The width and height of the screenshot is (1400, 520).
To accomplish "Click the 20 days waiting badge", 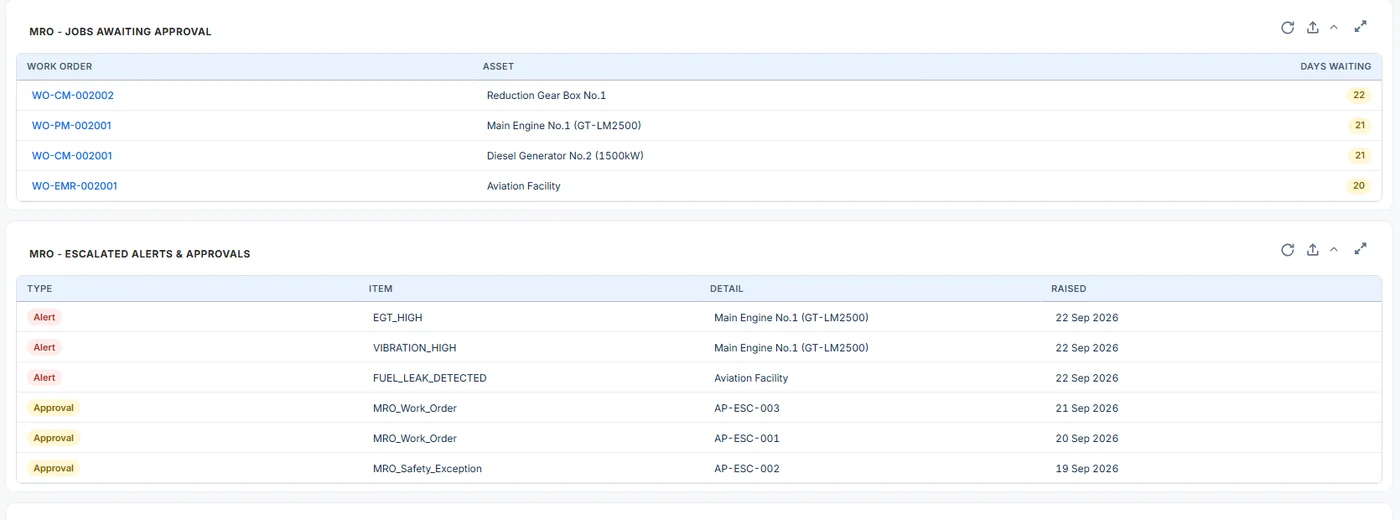I will point(1358,186).
